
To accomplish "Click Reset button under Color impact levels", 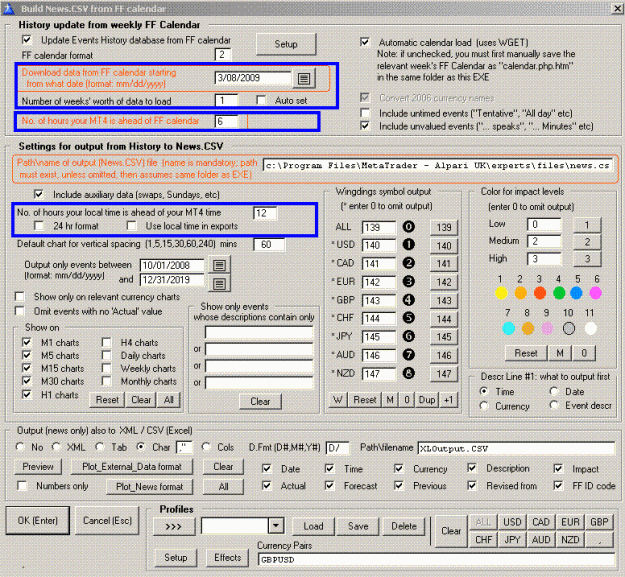I will [526, 353].
